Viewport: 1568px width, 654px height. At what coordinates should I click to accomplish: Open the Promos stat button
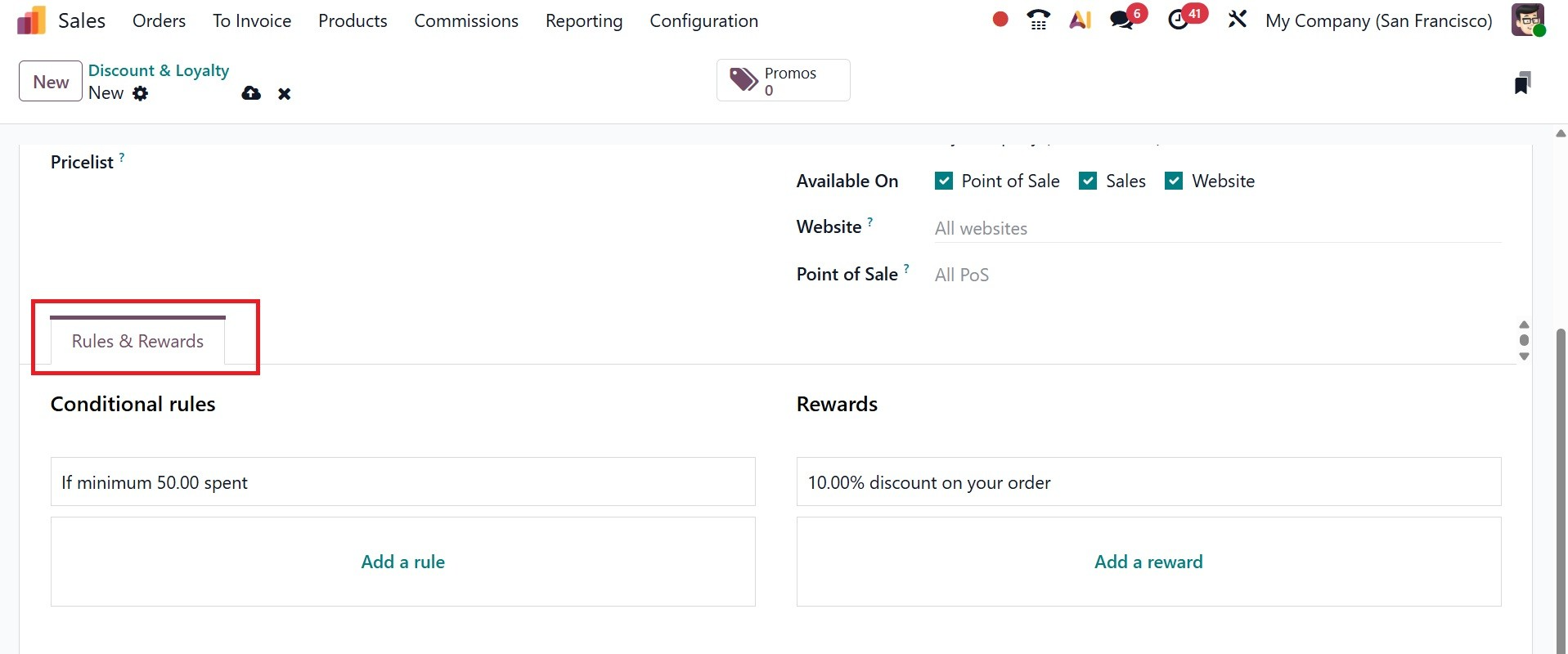point(783,80)
